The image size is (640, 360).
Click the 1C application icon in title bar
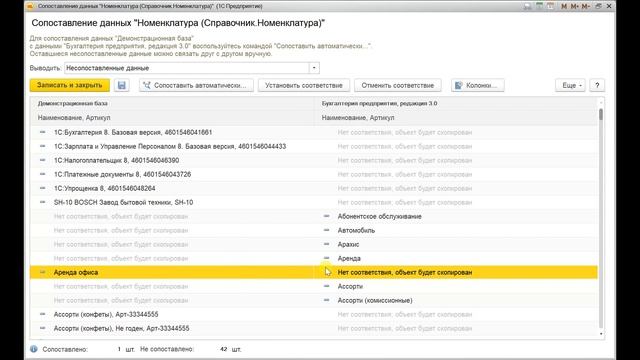pyautogui.click(x=30, y=6)
